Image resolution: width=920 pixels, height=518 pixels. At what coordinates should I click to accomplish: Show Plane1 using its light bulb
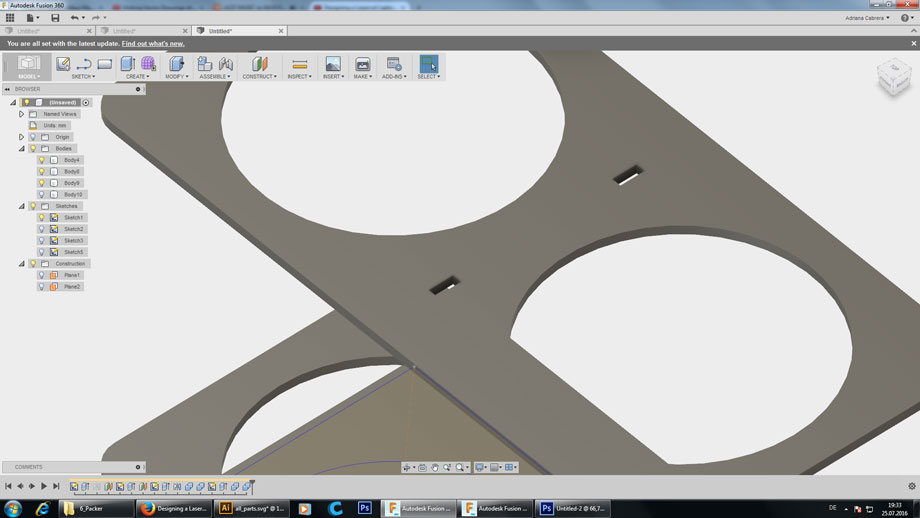click(x=42, y=275)
